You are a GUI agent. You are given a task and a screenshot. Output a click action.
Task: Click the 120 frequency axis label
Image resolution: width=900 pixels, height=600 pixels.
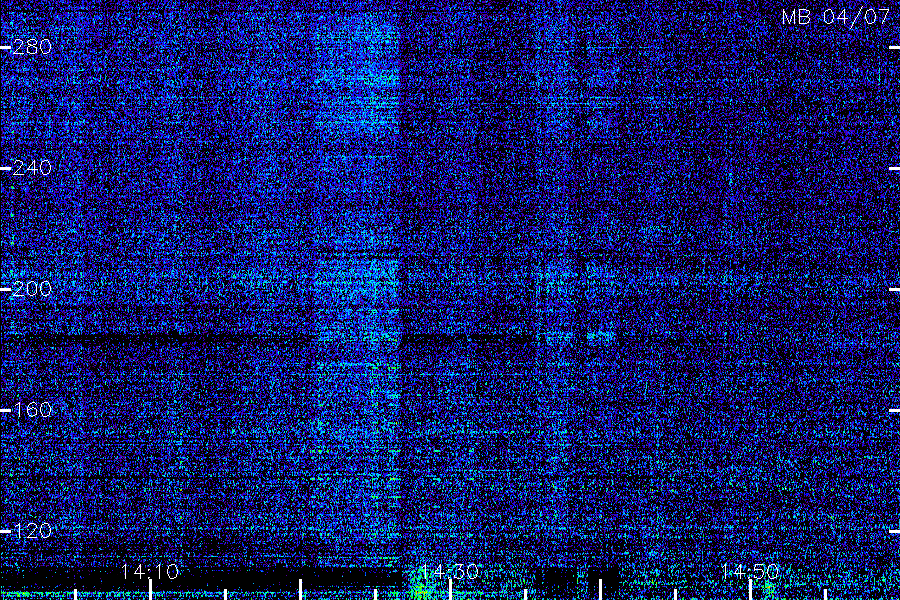click(32, 531)
